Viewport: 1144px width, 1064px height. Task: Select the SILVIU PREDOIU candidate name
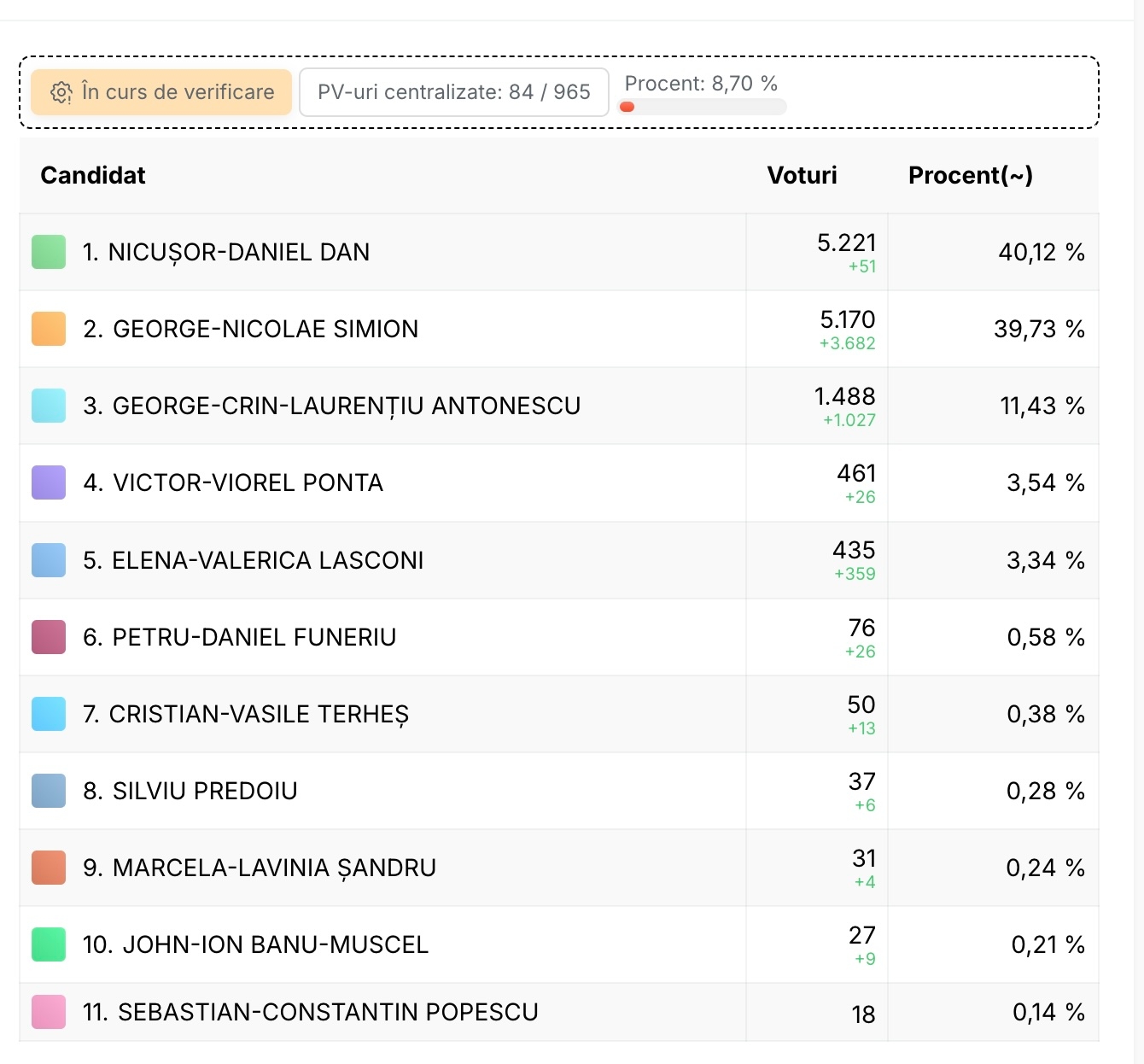coord(204,791)
